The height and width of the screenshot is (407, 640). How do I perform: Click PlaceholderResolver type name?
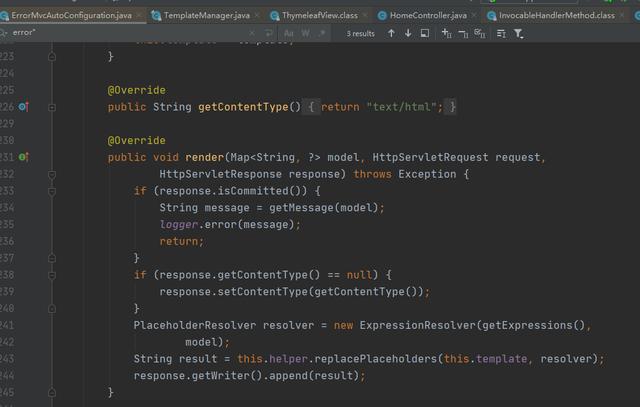click(195, 325)
